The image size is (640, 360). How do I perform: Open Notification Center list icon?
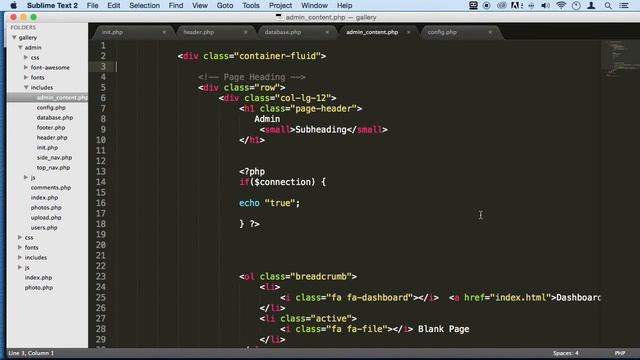(x=624, y=6)
